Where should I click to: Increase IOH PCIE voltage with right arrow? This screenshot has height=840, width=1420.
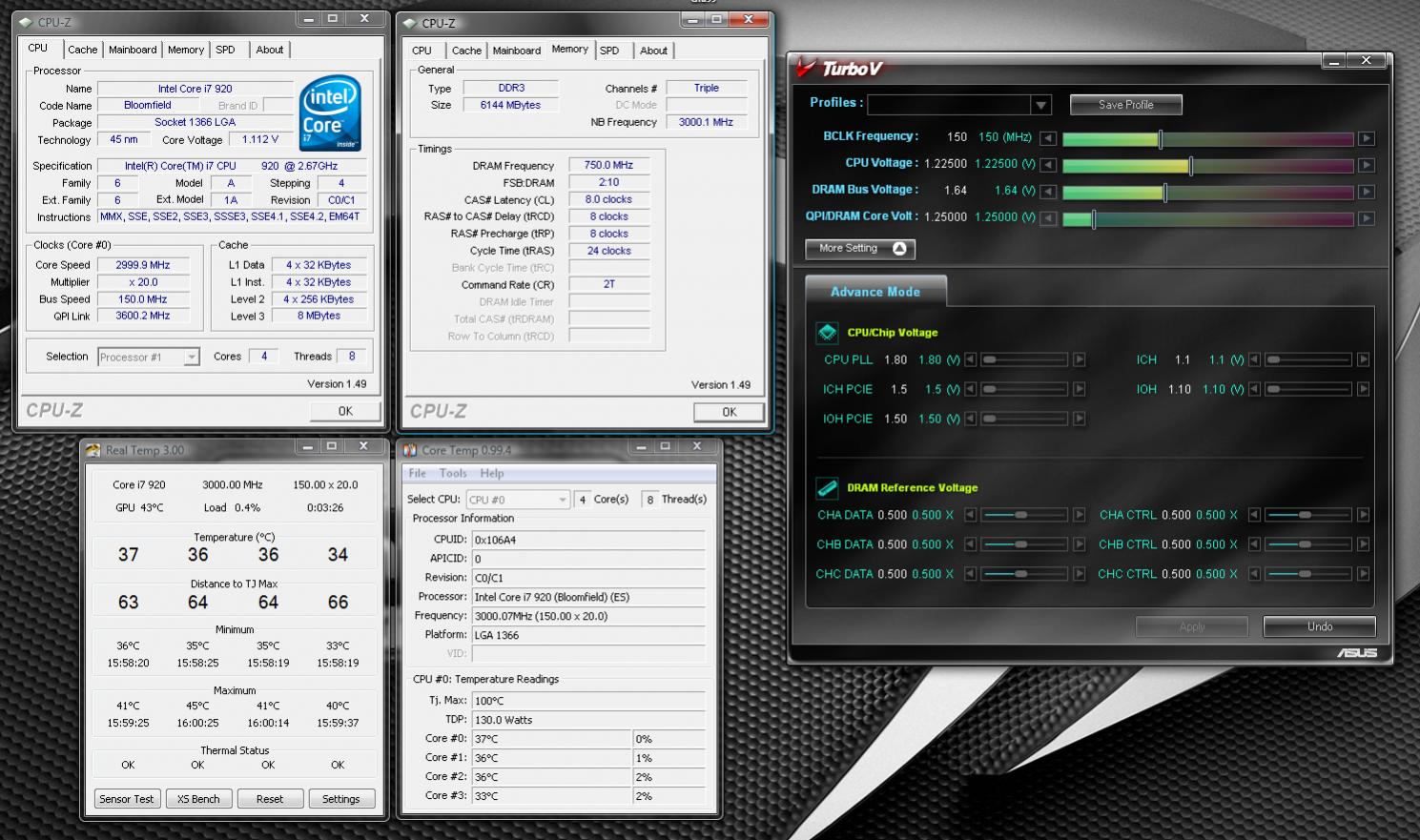1080,419
